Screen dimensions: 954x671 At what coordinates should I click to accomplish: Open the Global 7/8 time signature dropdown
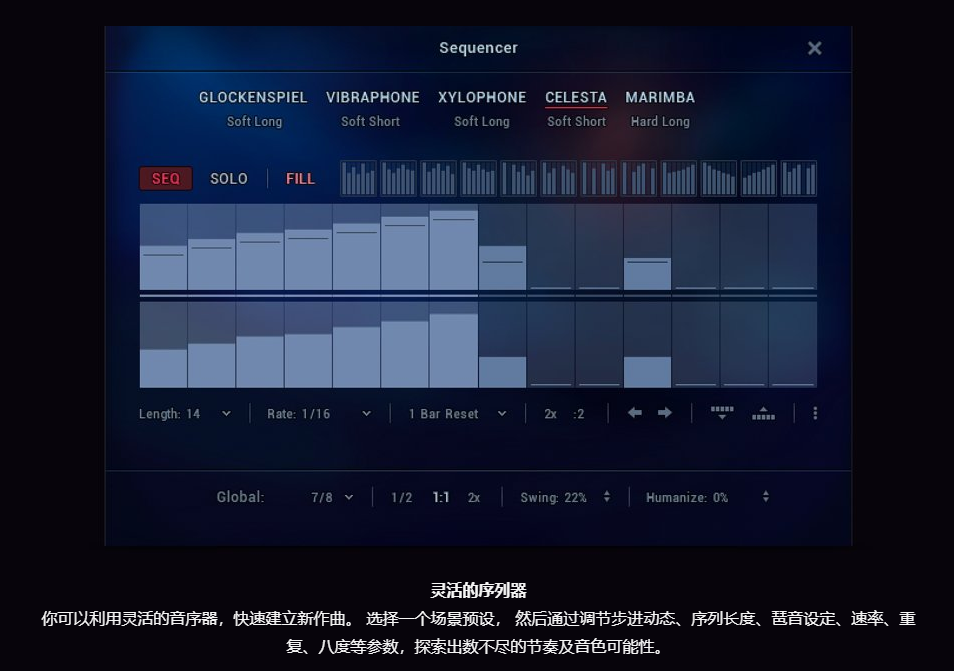[332, 498]
